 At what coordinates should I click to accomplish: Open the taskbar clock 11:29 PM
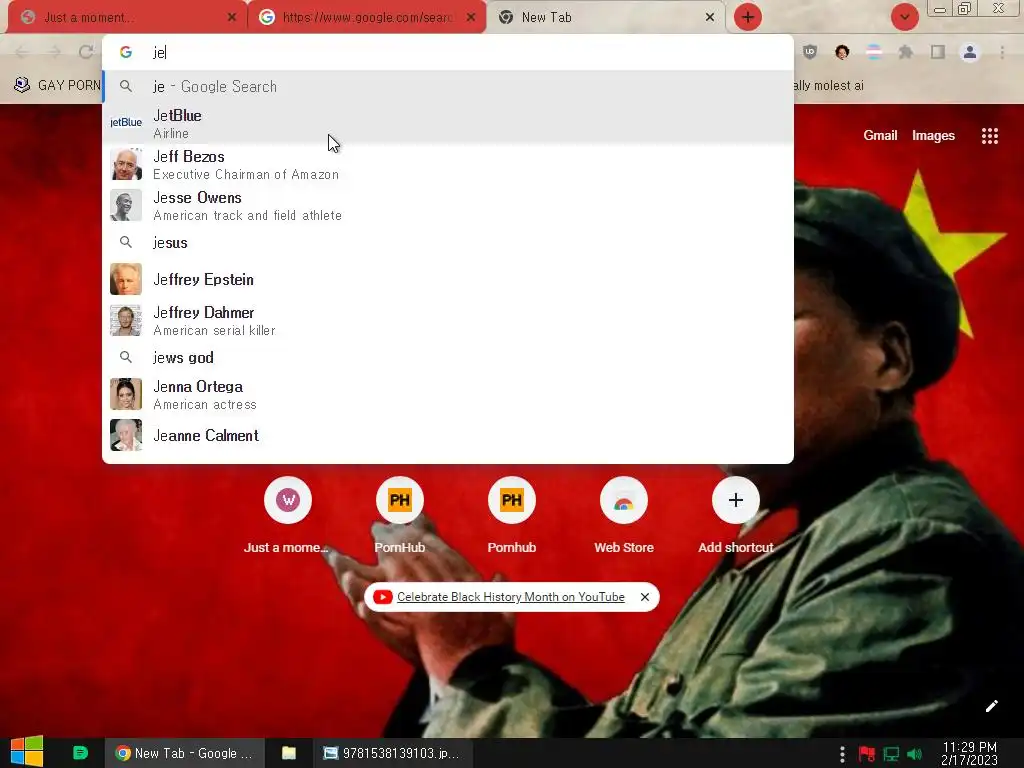(x=969, y=753)
